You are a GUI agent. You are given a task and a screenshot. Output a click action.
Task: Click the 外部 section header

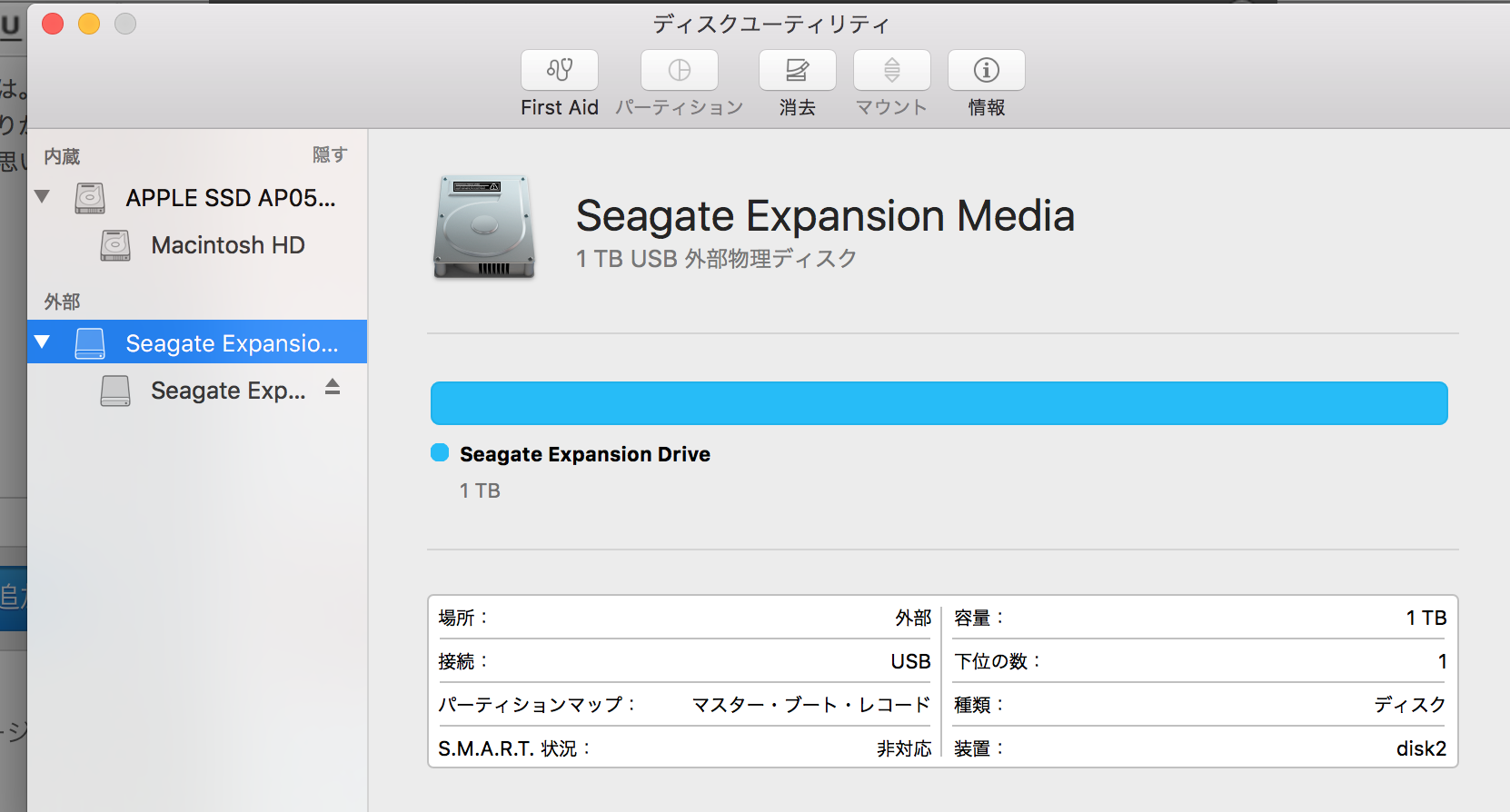coord(62,302)
